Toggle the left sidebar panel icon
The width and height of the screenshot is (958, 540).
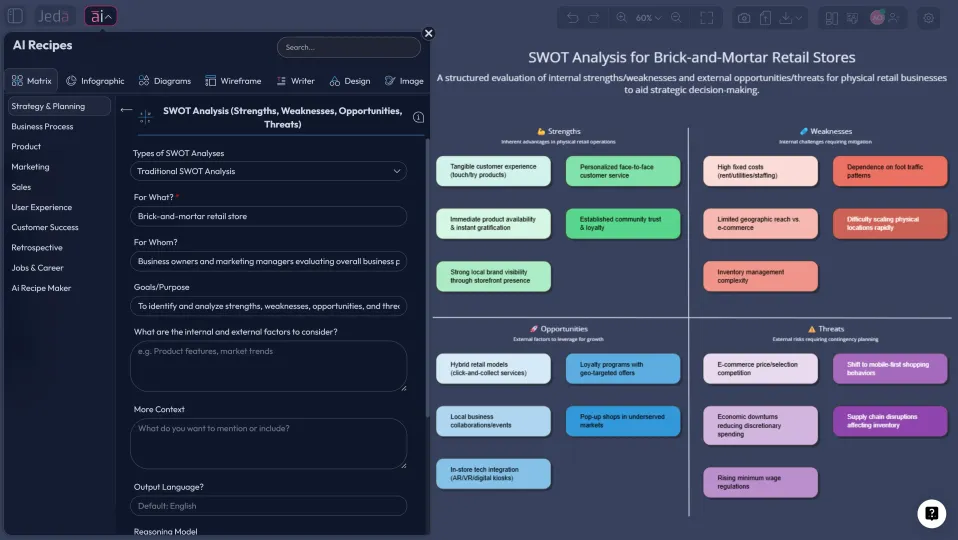(x=15, y=17)
